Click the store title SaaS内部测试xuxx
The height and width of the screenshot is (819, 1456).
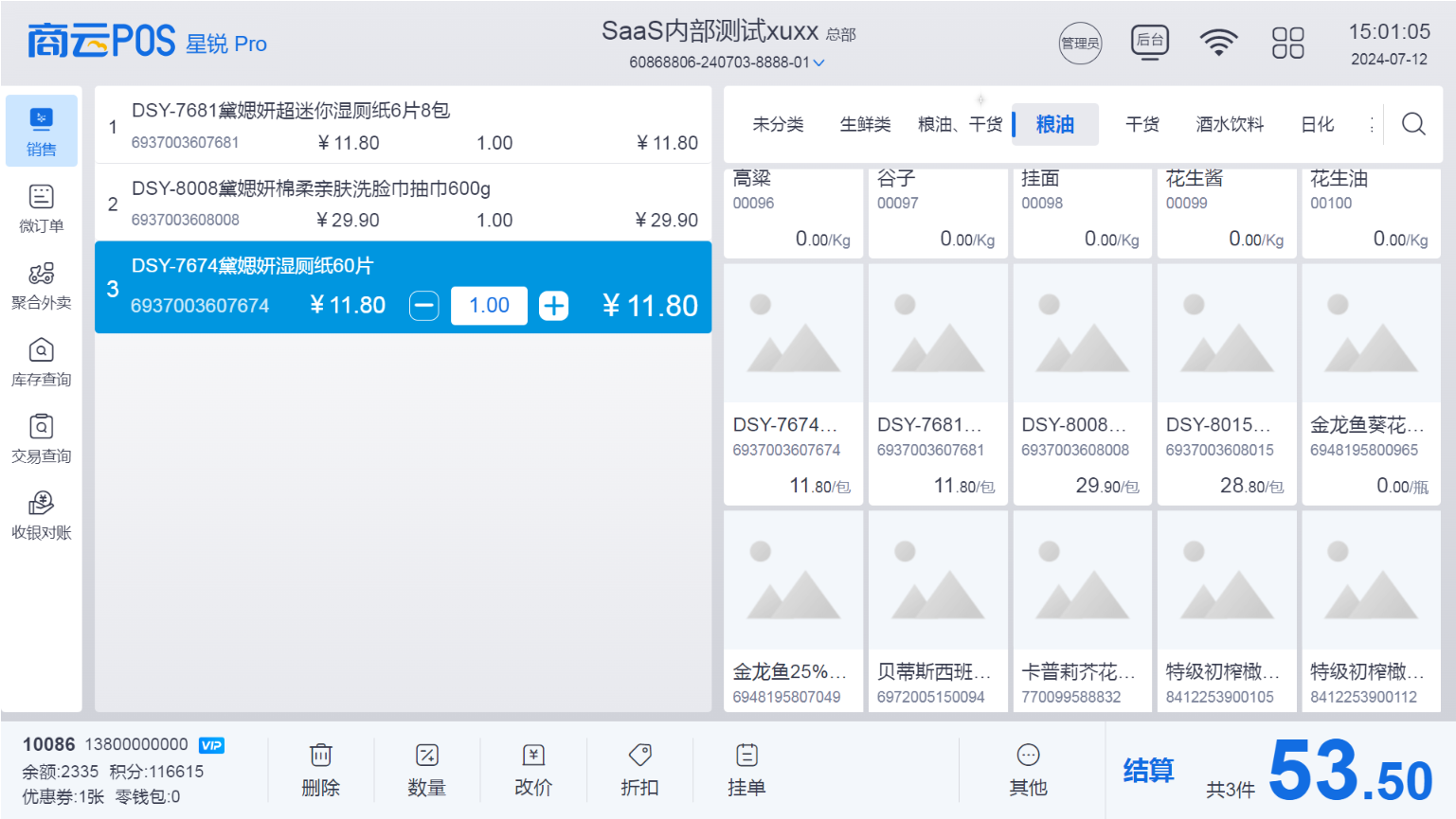710,31
